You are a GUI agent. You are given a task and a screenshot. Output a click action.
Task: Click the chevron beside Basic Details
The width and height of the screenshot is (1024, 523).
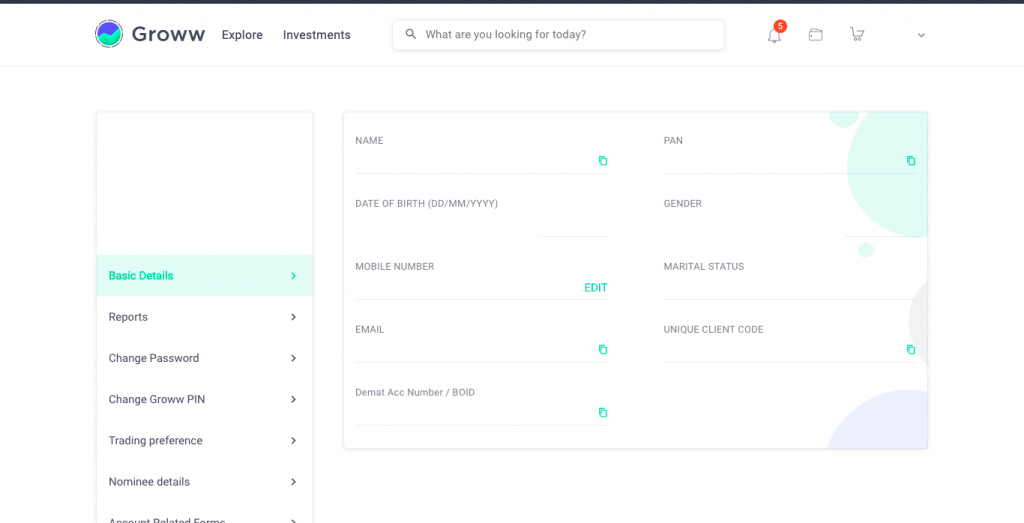[293, 276]
